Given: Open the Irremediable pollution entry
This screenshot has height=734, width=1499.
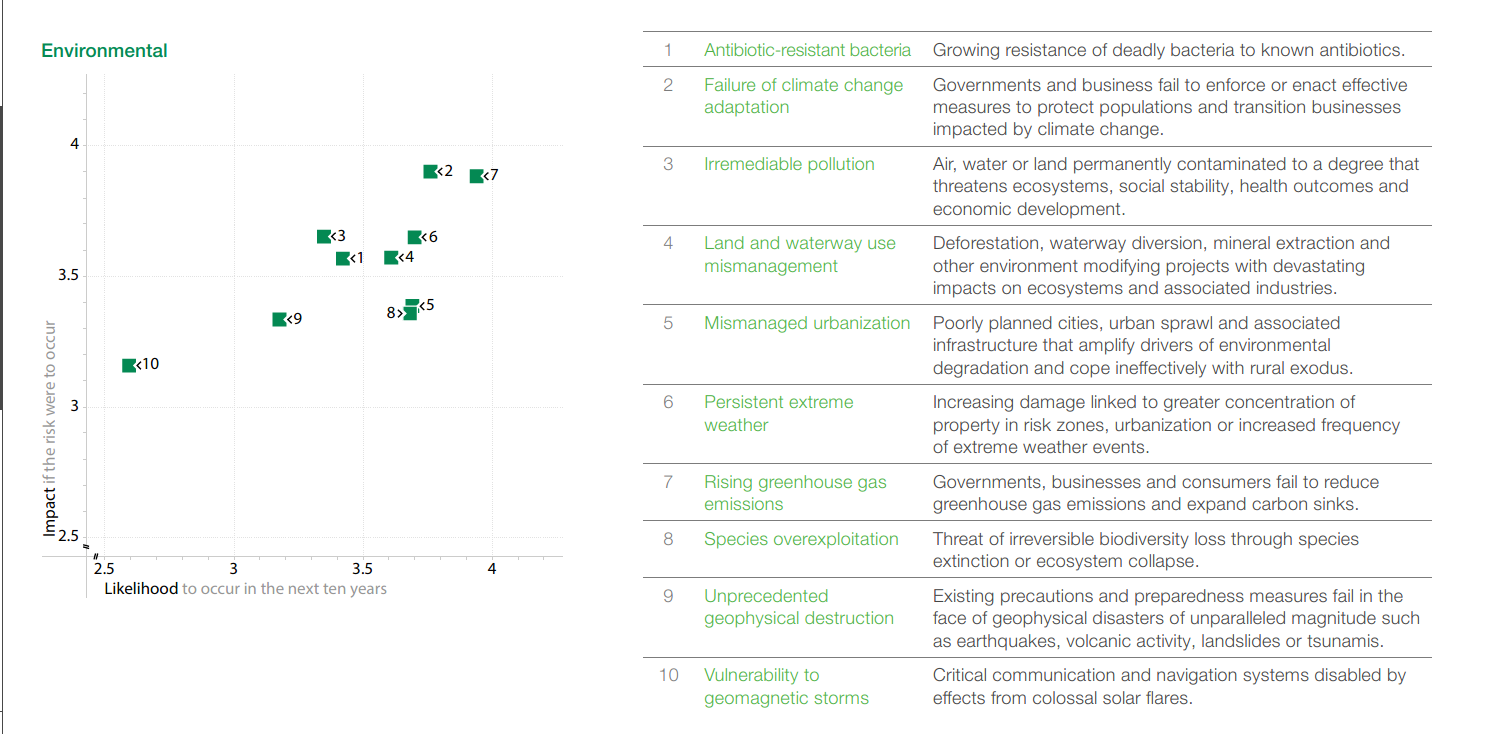Looking at the screenshot, I should [x=789, y=164].
